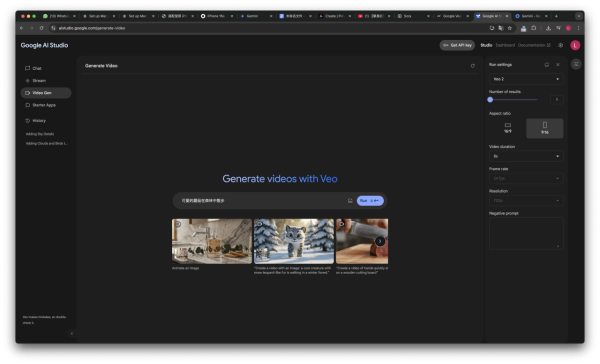Open the Documentation link

pyautogui.click(x=534, y=45)
